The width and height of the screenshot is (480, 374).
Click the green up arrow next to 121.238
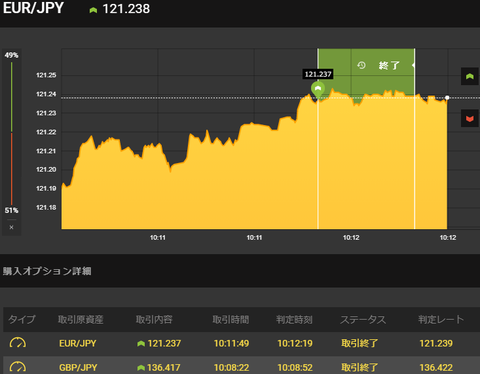point(93,10)
